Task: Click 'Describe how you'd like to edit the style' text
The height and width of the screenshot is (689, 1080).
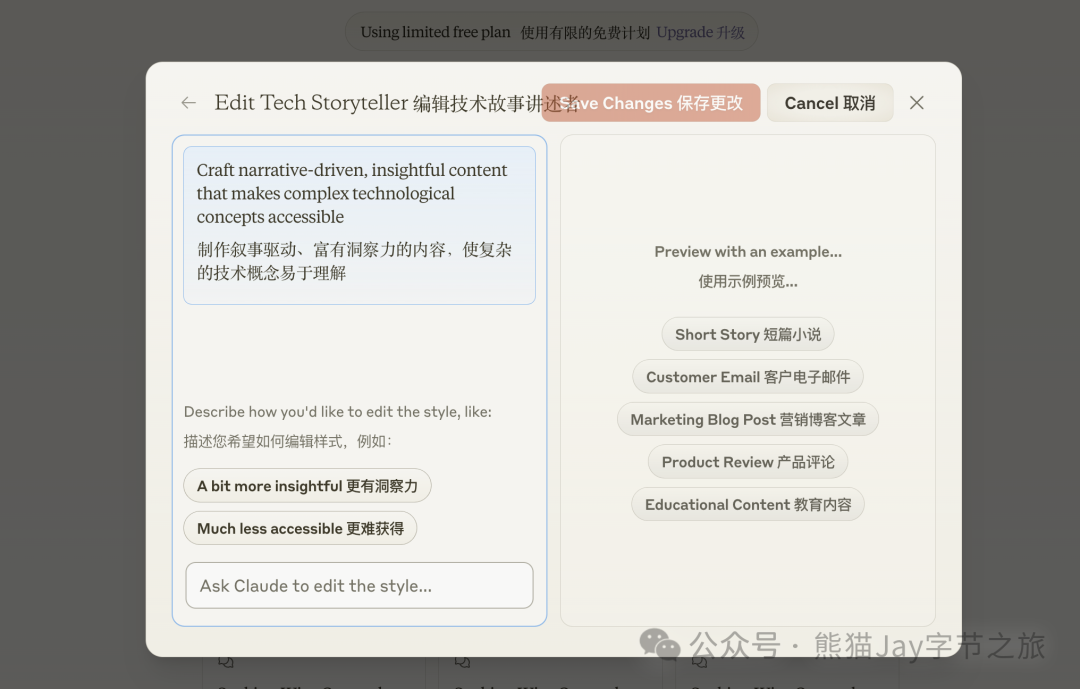Action: (x=338, y=412)
